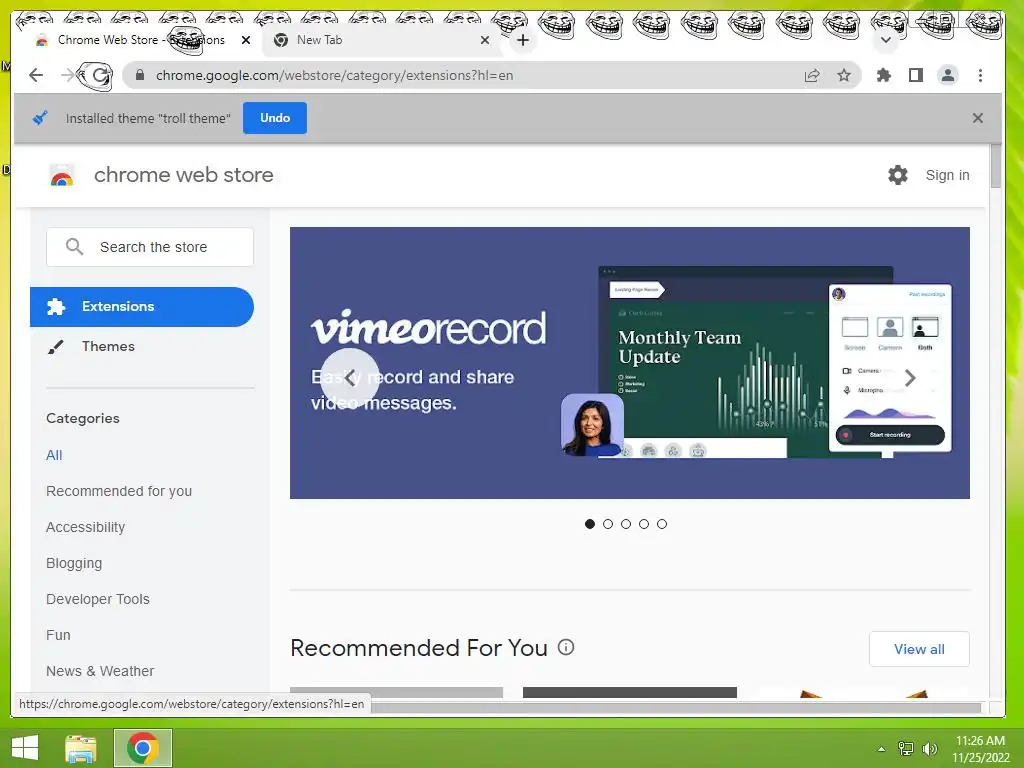Open the Chrome profile avatar
This screenshot has height=768, width=1024.
tap(948, 75)
